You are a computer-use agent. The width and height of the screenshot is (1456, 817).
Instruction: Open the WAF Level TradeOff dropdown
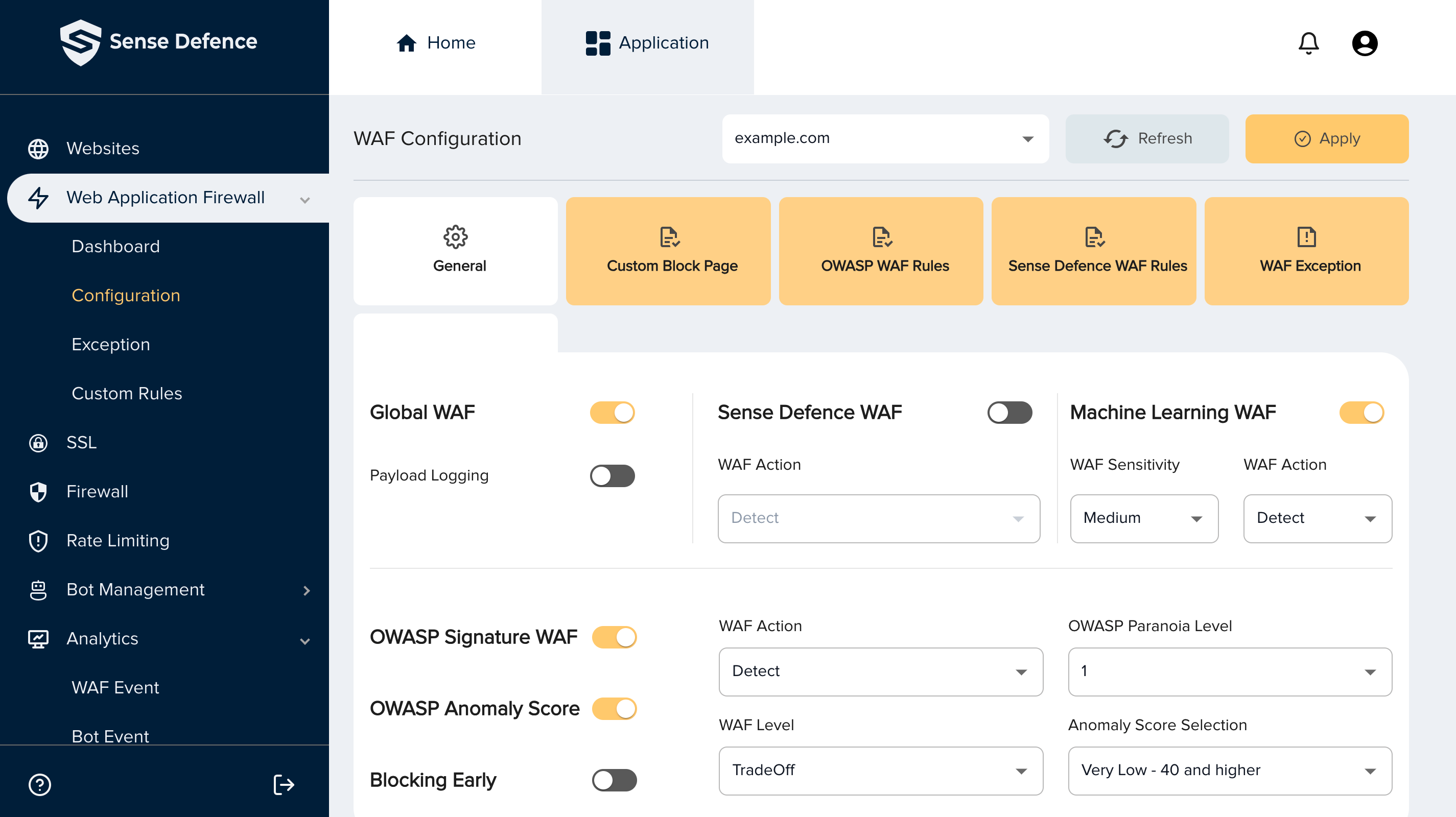coord(881,771)
